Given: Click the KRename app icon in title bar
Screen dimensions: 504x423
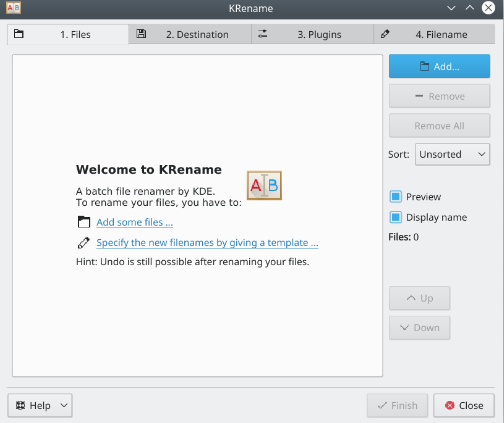Looking at the screenshot, I should click(x=13, y=8).
